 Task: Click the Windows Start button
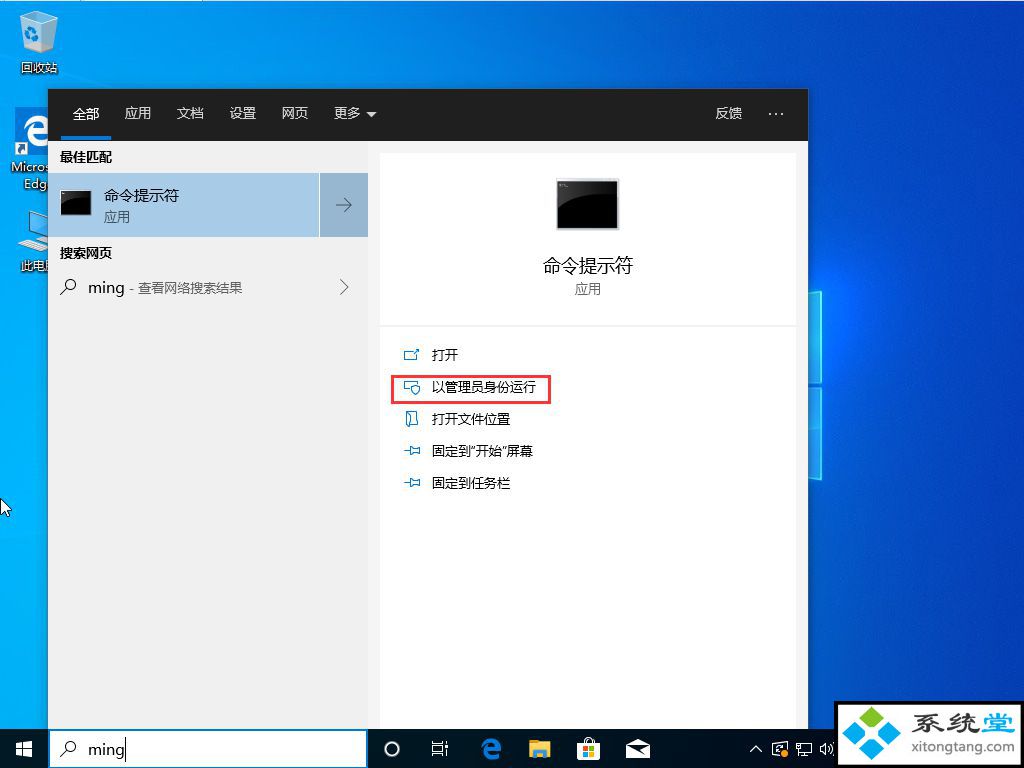pyautogui.click(x=24, y=748)
